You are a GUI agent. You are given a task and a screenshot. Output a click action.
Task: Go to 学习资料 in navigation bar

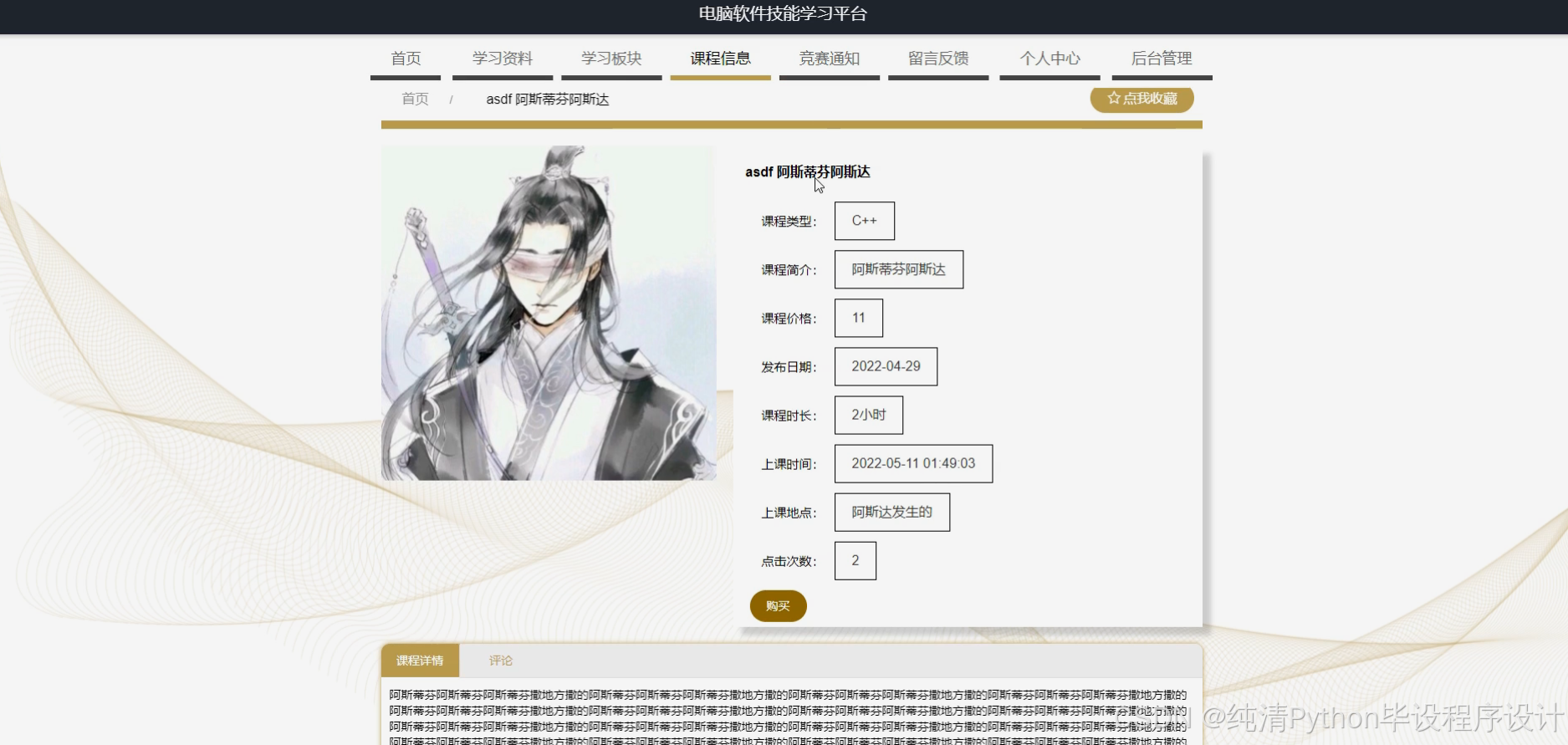[503, 59]
